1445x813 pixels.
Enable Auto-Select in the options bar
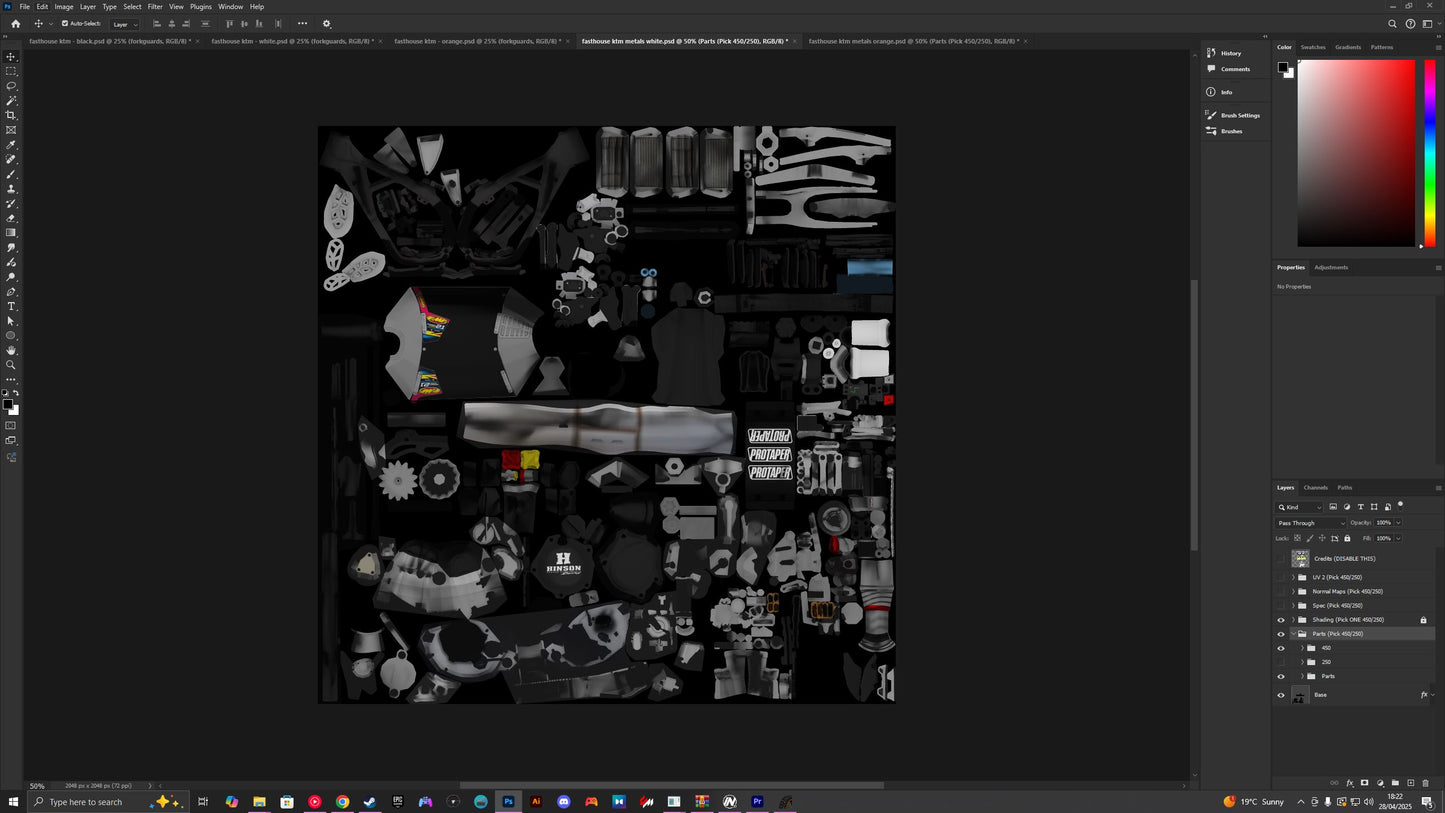64,23
